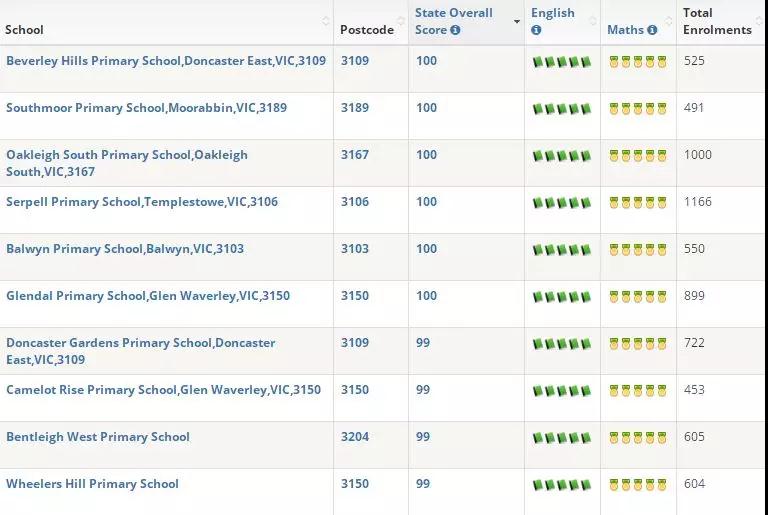The width and height of the screenshot is (768, 515).
Task: Click the State Overall Score descending sort arrow
Action: pyautogui.click(x=517, y=21)
